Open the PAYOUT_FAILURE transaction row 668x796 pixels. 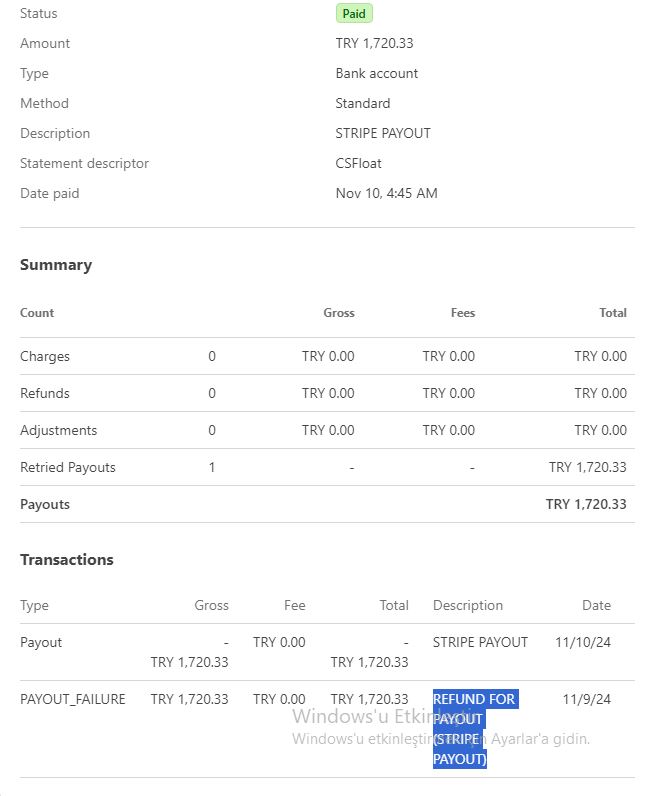(x=73, y=699)
